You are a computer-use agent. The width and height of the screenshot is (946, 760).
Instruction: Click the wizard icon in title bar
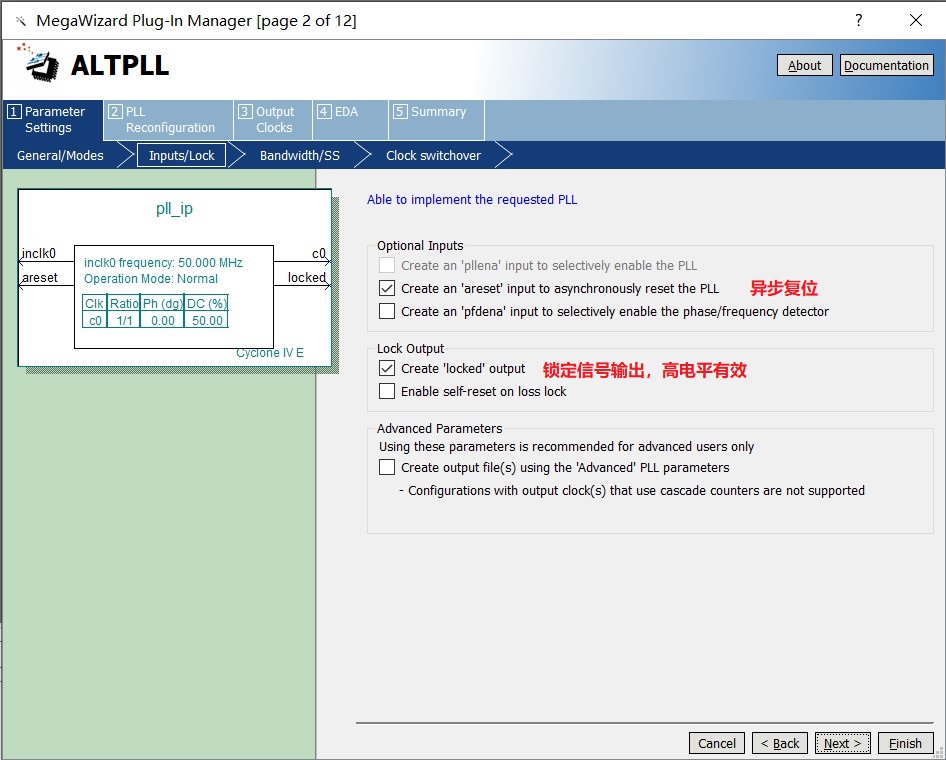(x=21, y=21)
